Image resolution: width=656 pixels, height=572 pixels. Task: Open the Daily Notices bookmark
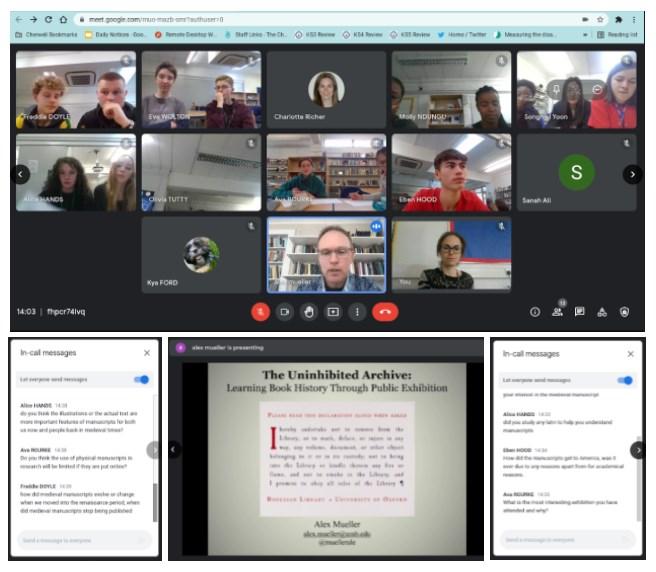(x=115, y=34)
